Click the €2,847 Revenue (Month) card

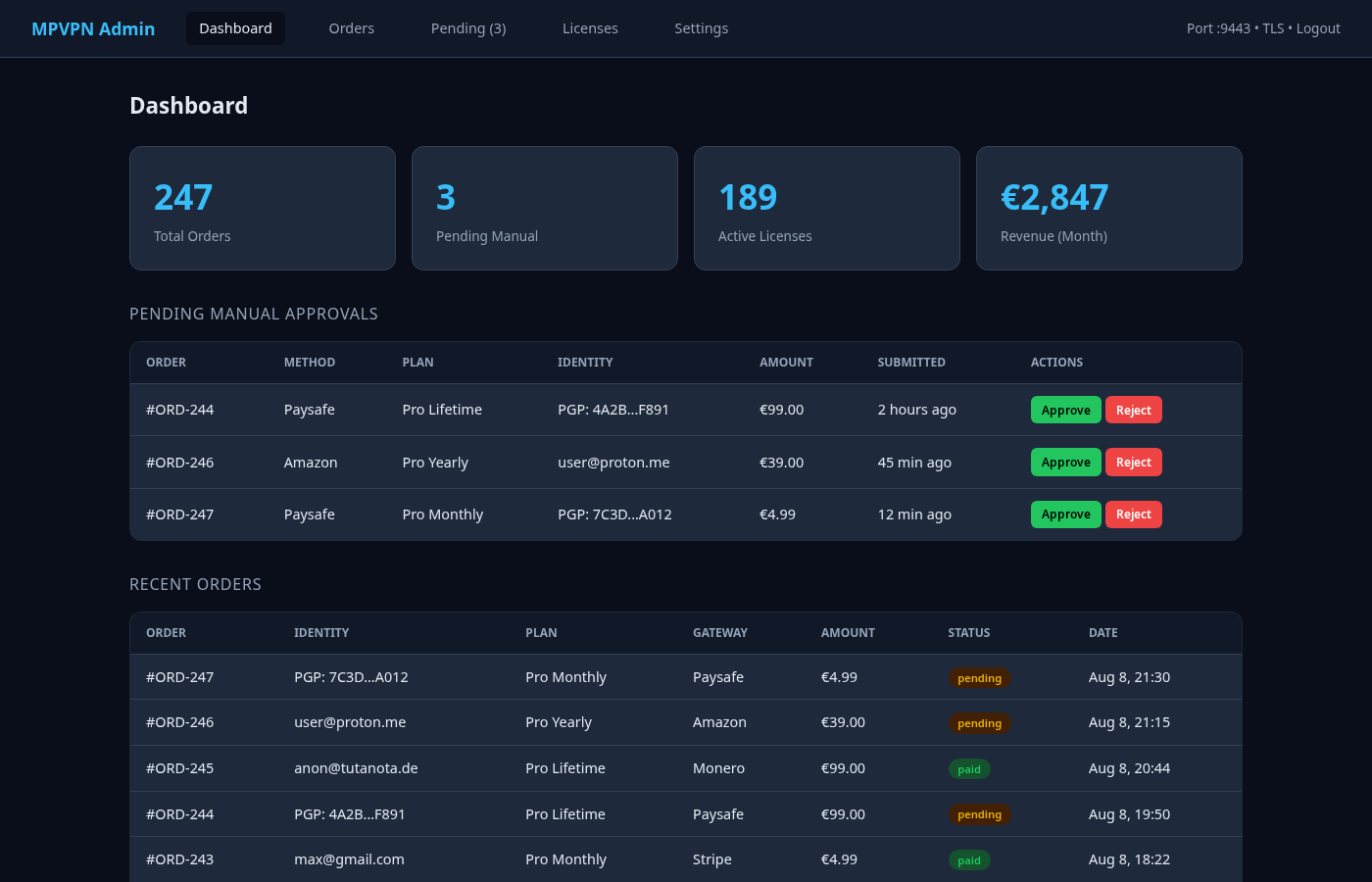click(1109, 208)
